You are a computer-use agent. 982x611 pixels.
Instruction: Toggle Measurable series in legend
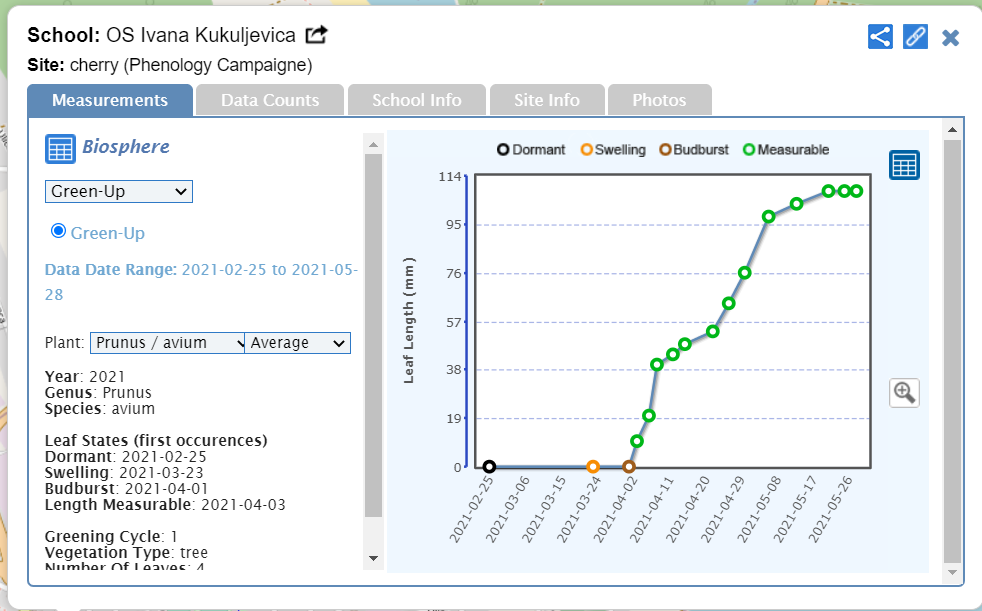click(785, 150)
